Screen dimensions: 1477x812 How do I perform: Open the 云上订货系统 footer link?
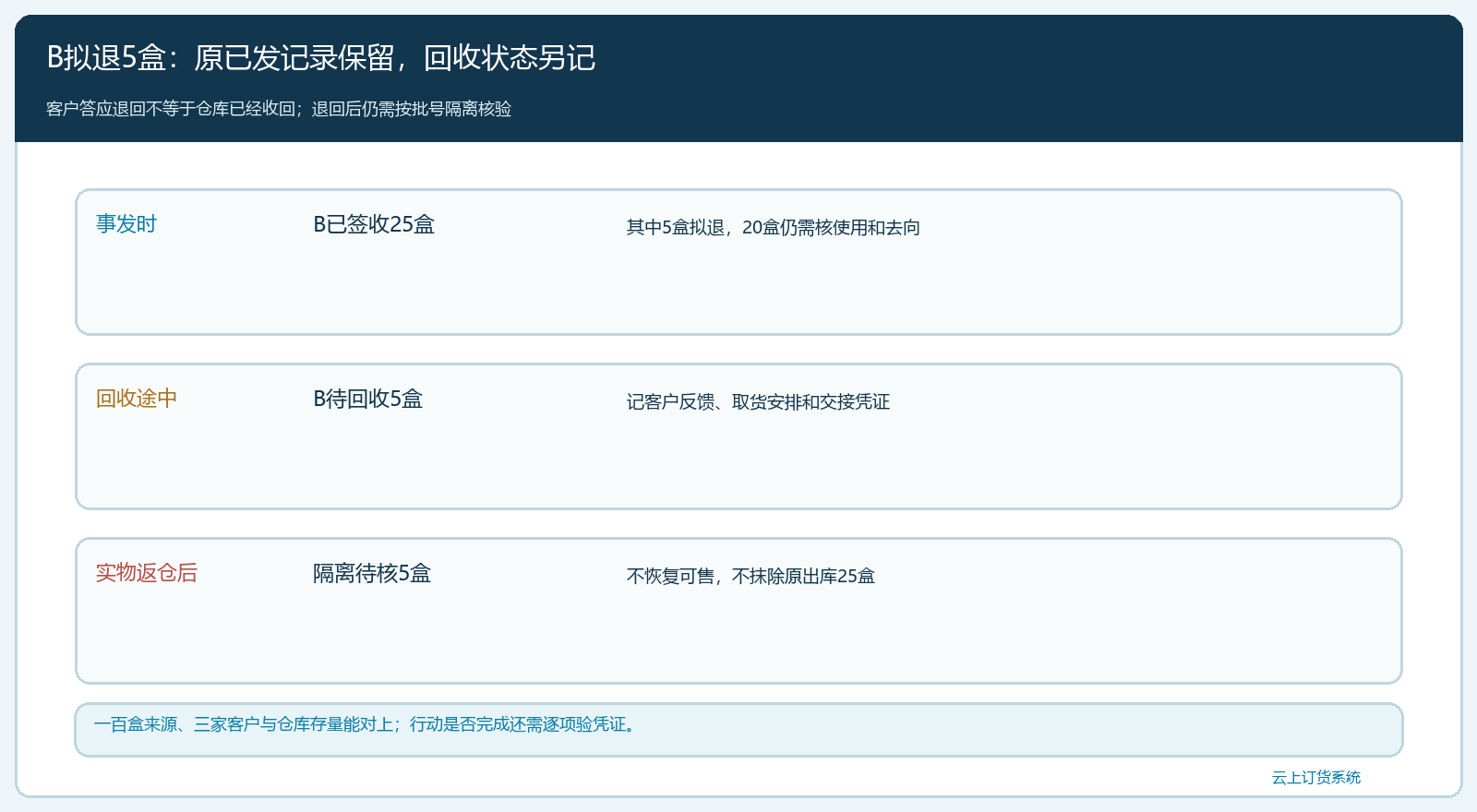(x=1316, y=777)
